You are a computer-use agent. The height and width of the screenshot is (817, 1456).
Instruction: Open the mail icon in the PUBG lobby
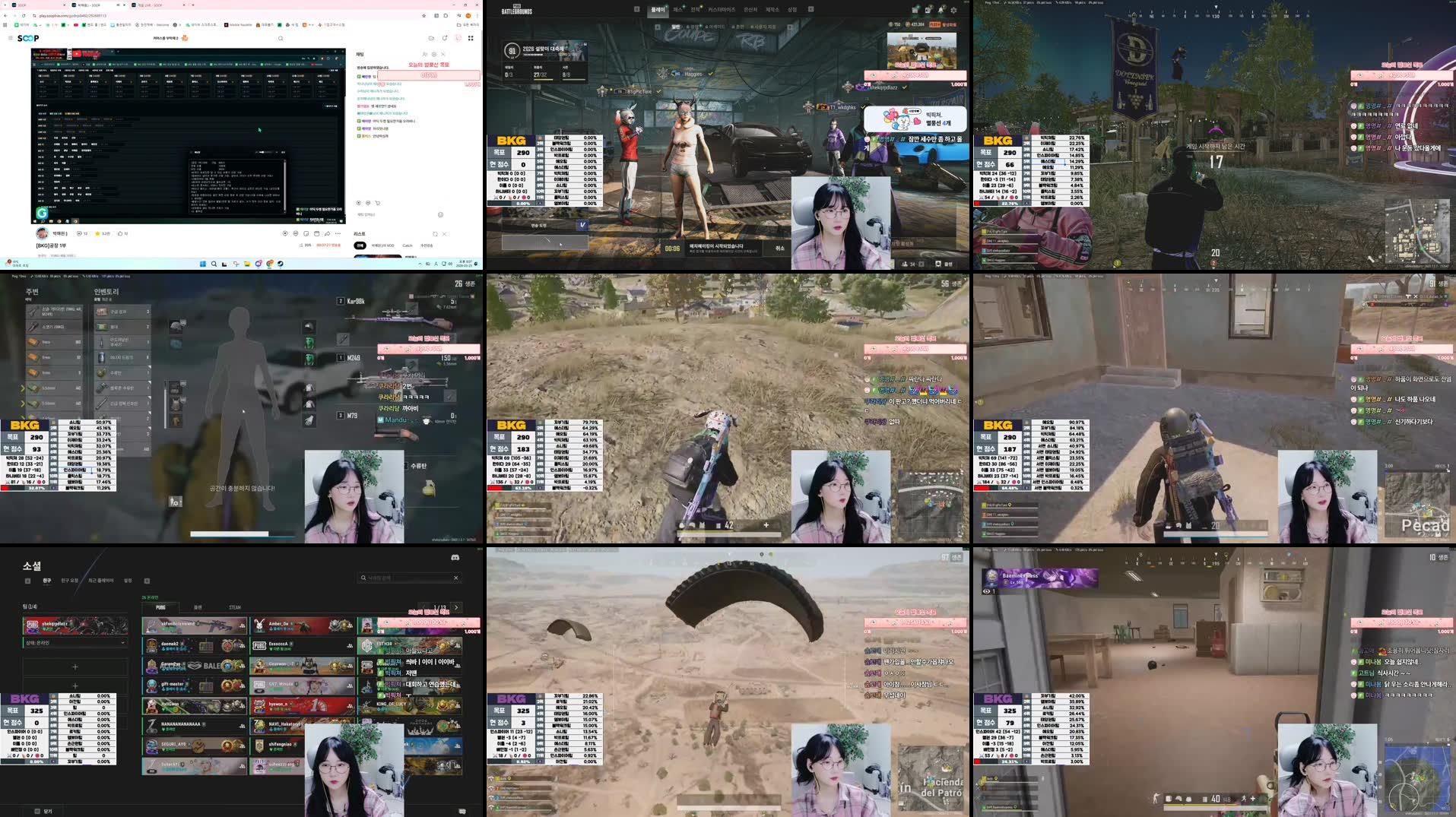(928, 10)
